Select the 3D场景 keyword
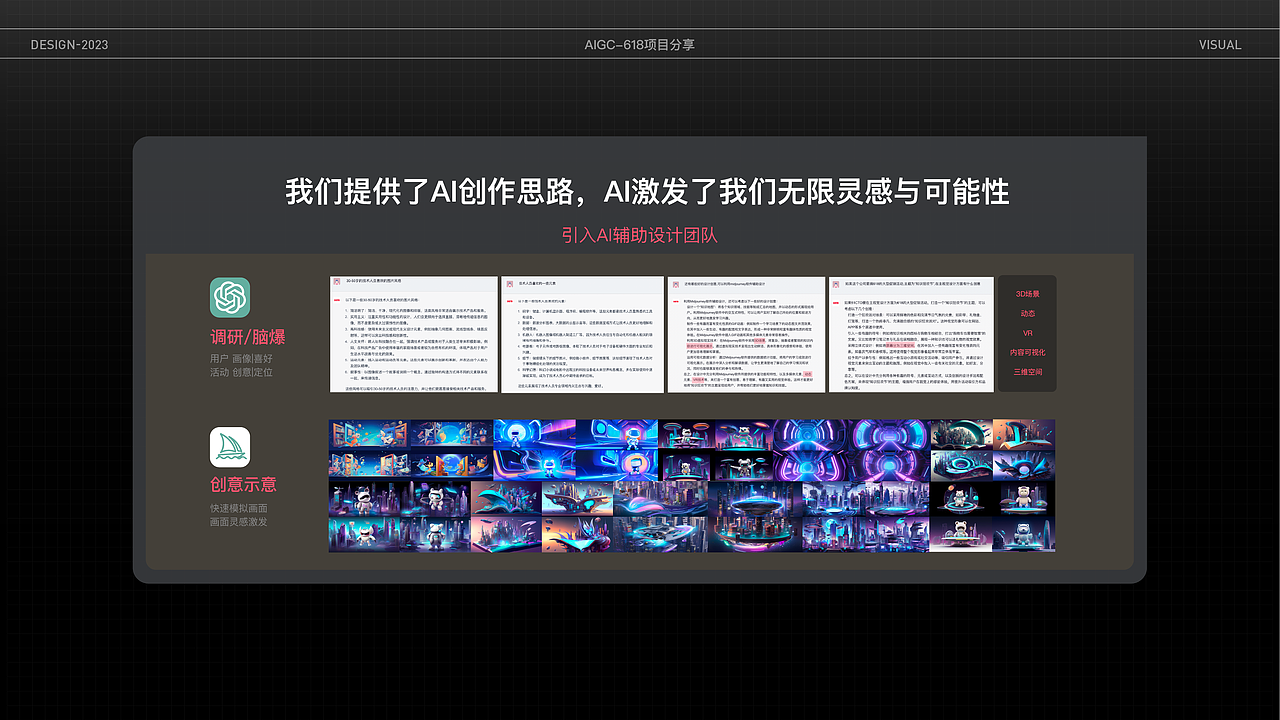1280x720 pixels. pos(1028,294)
